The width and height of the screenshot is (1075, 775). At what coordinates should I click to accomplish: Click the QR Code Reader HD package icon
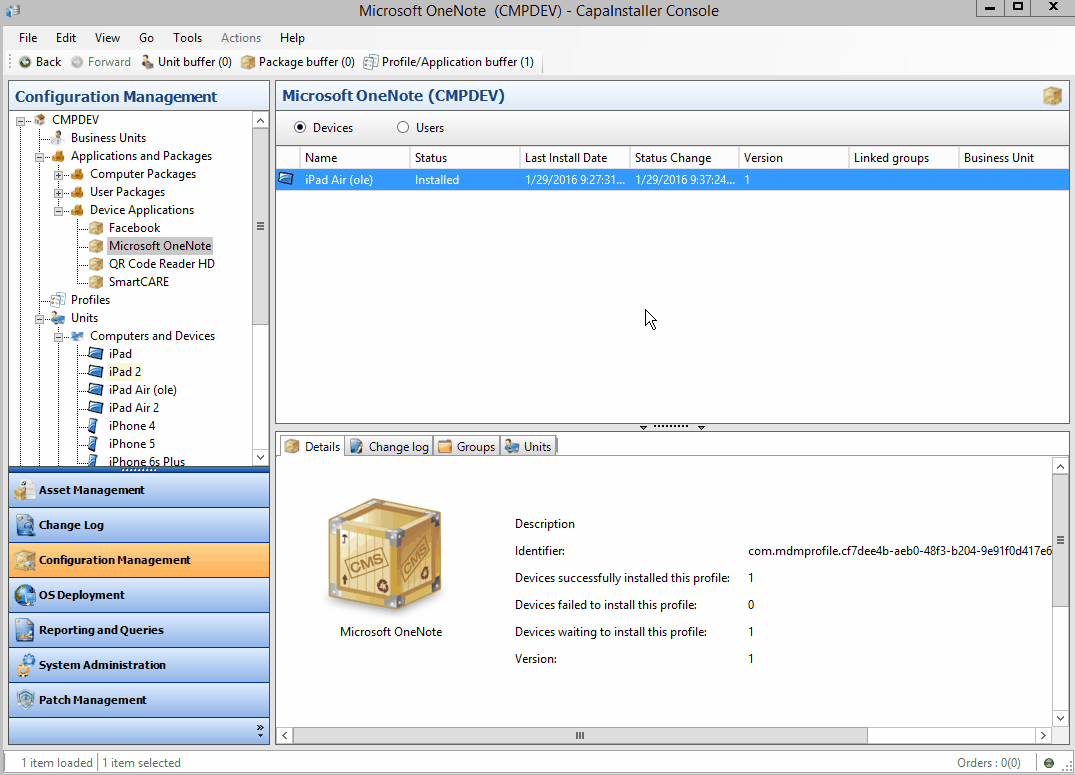coord(97,263)
